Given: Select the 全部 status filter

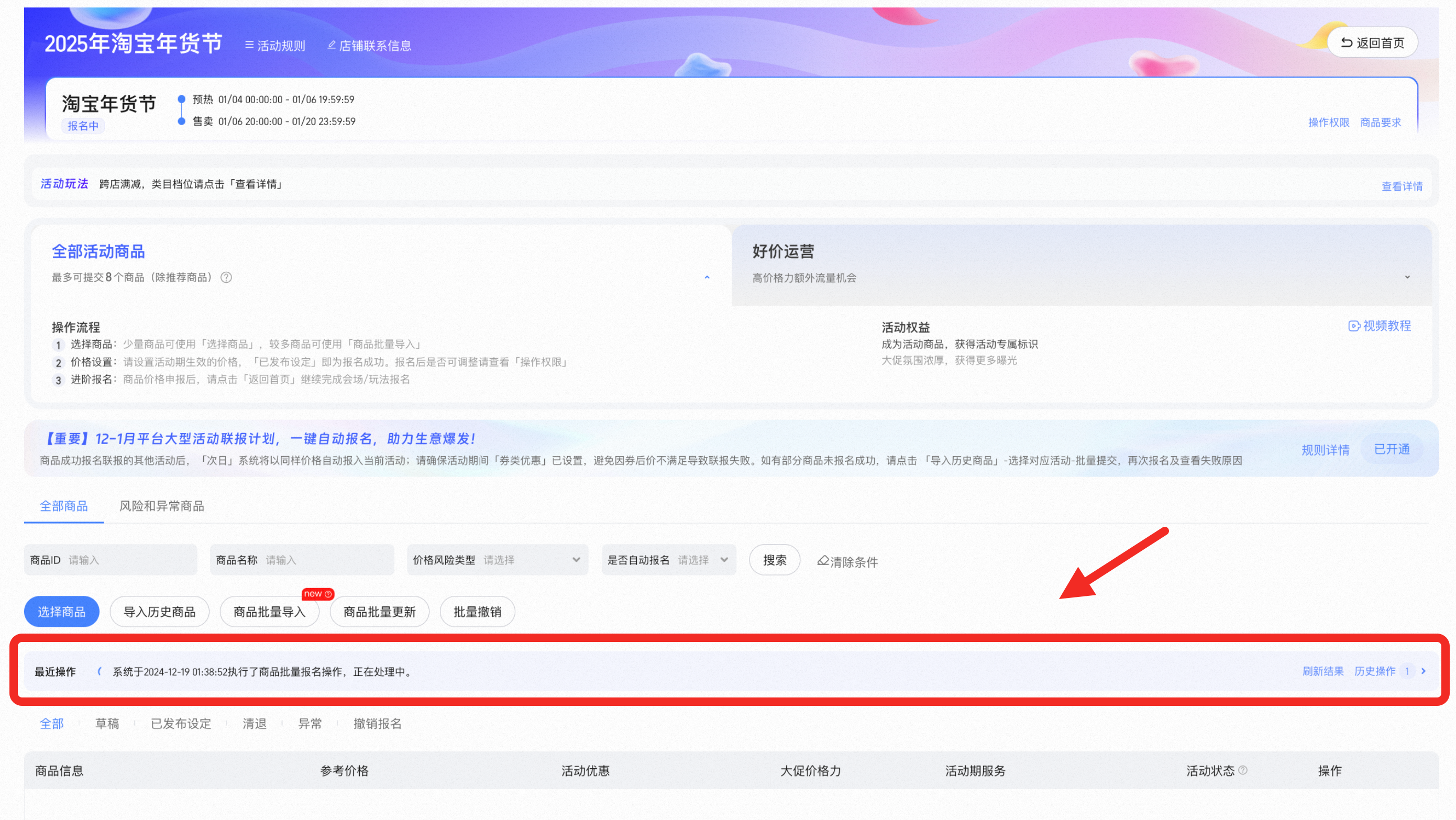Looking at the screenshot, I should coord(51,723).
